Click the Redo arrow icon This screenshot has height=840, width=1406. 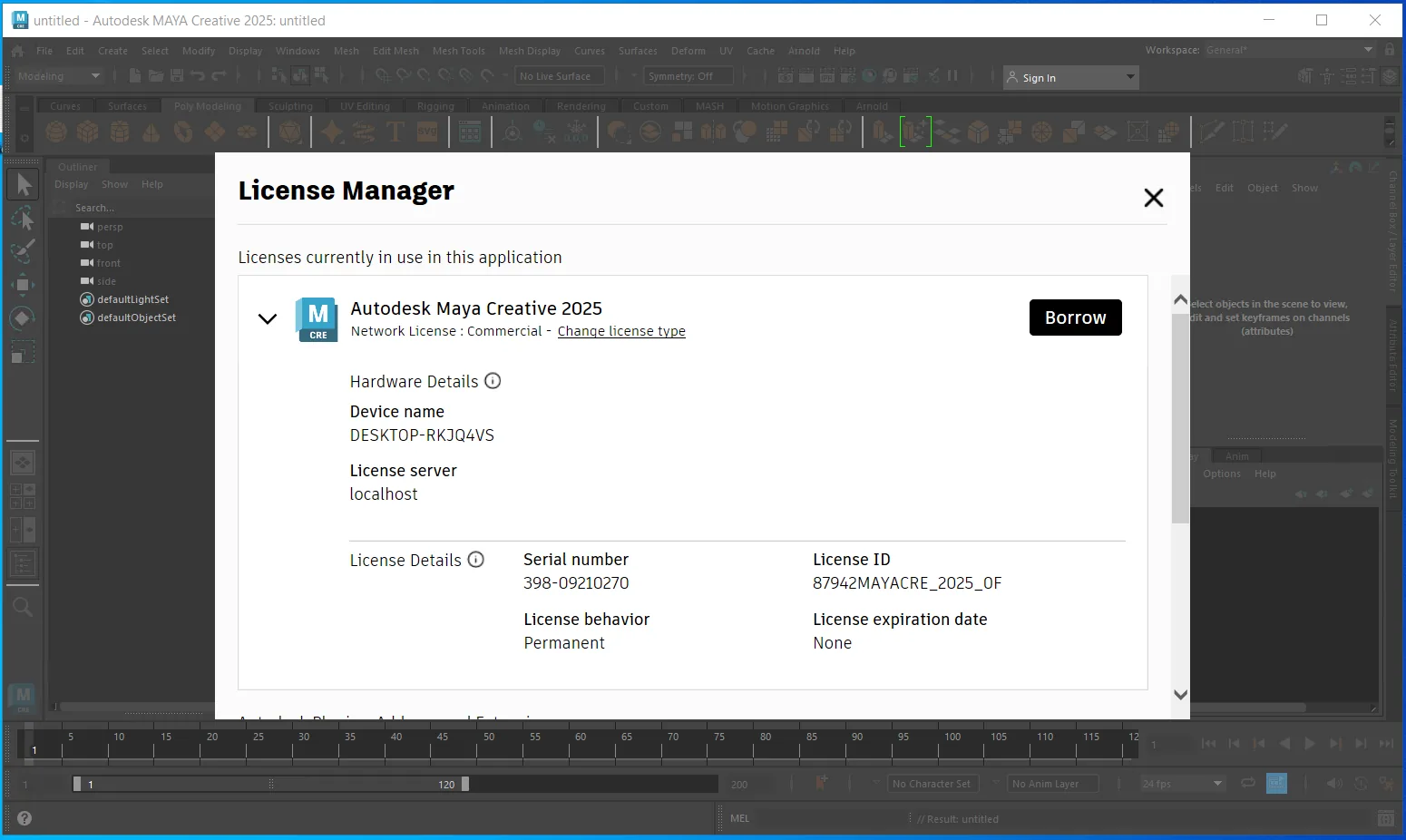[x=219, y=76]
